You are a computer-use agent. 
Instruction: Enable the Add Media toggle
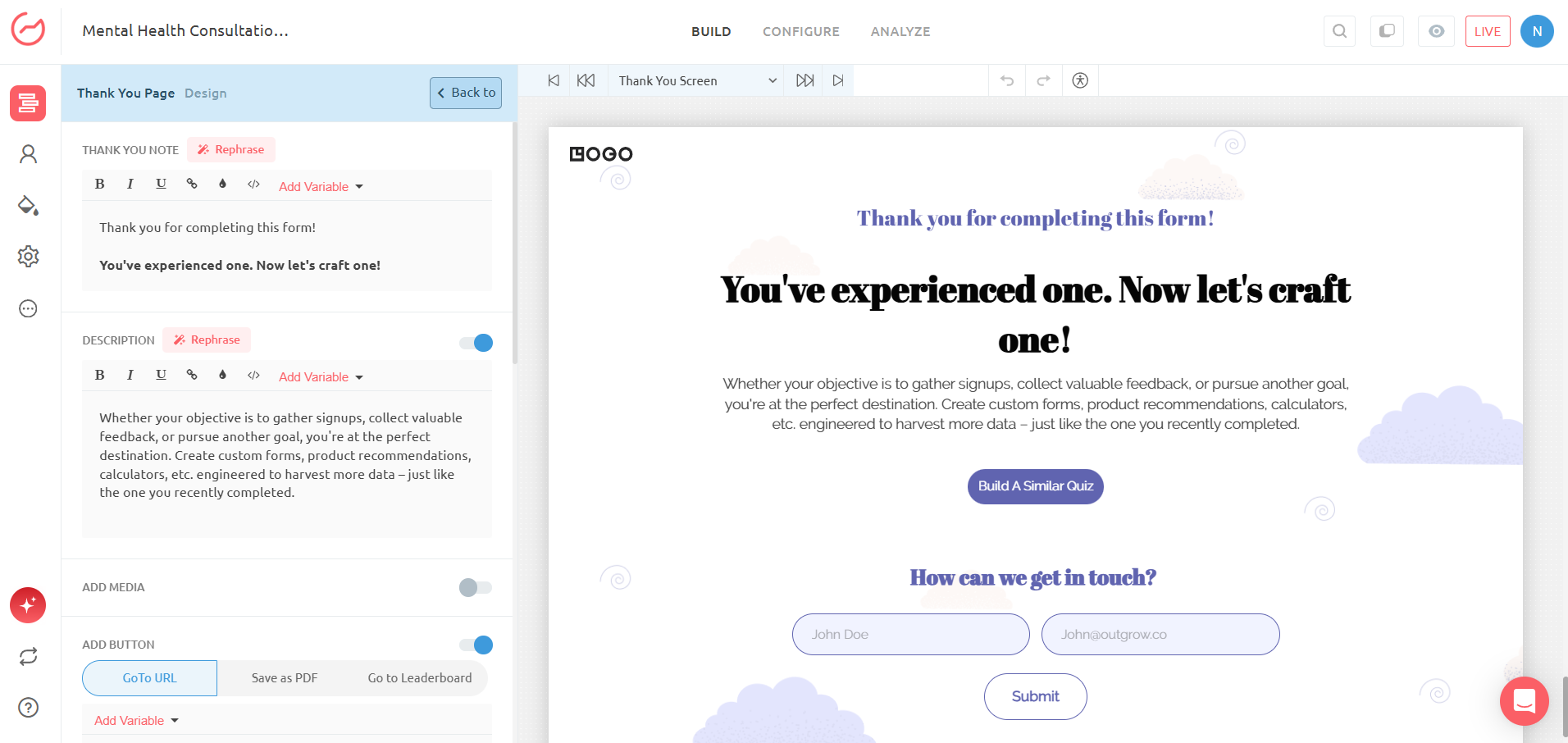[x=476, y=587]
